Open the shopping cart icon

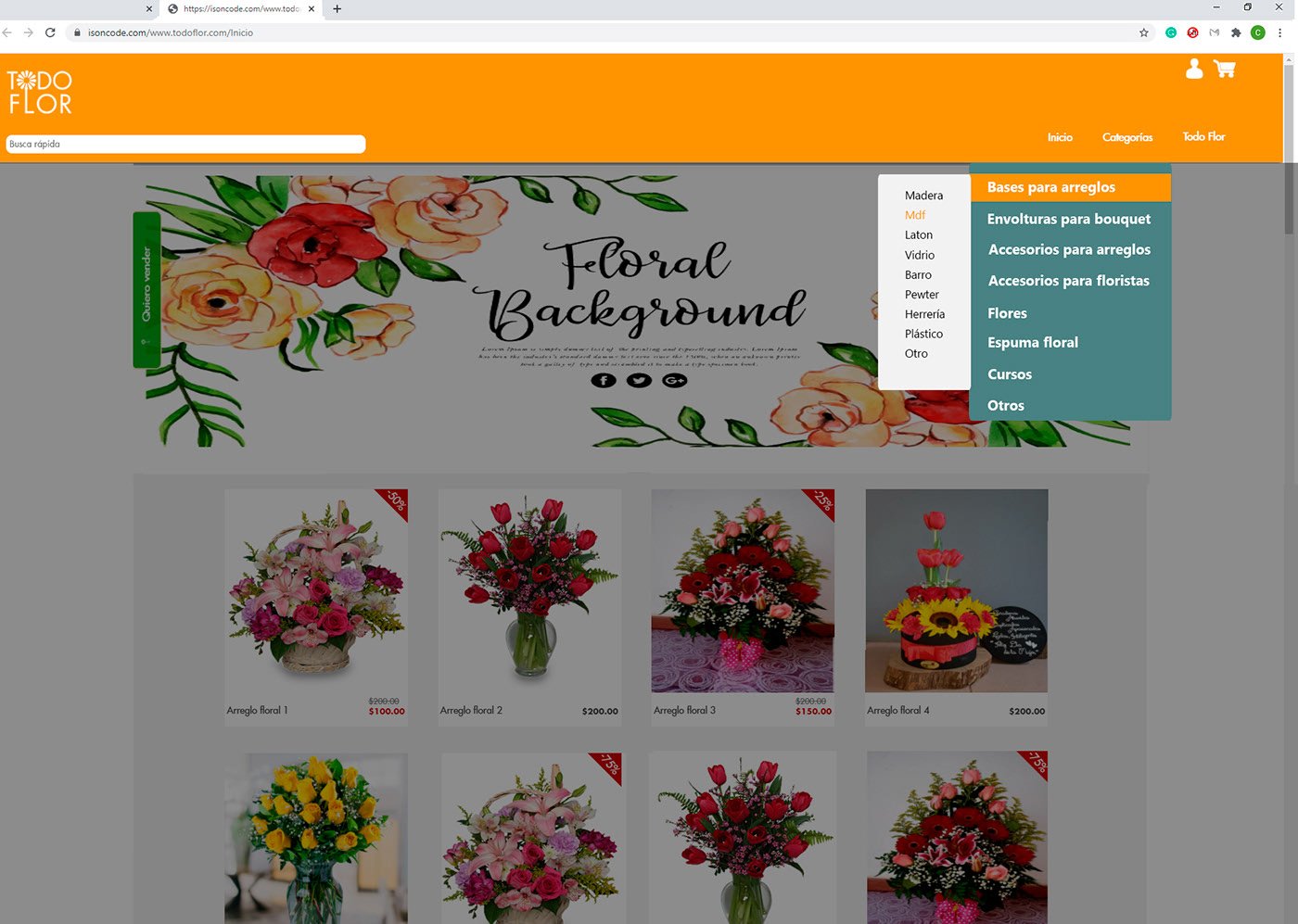click(1224, 70)
